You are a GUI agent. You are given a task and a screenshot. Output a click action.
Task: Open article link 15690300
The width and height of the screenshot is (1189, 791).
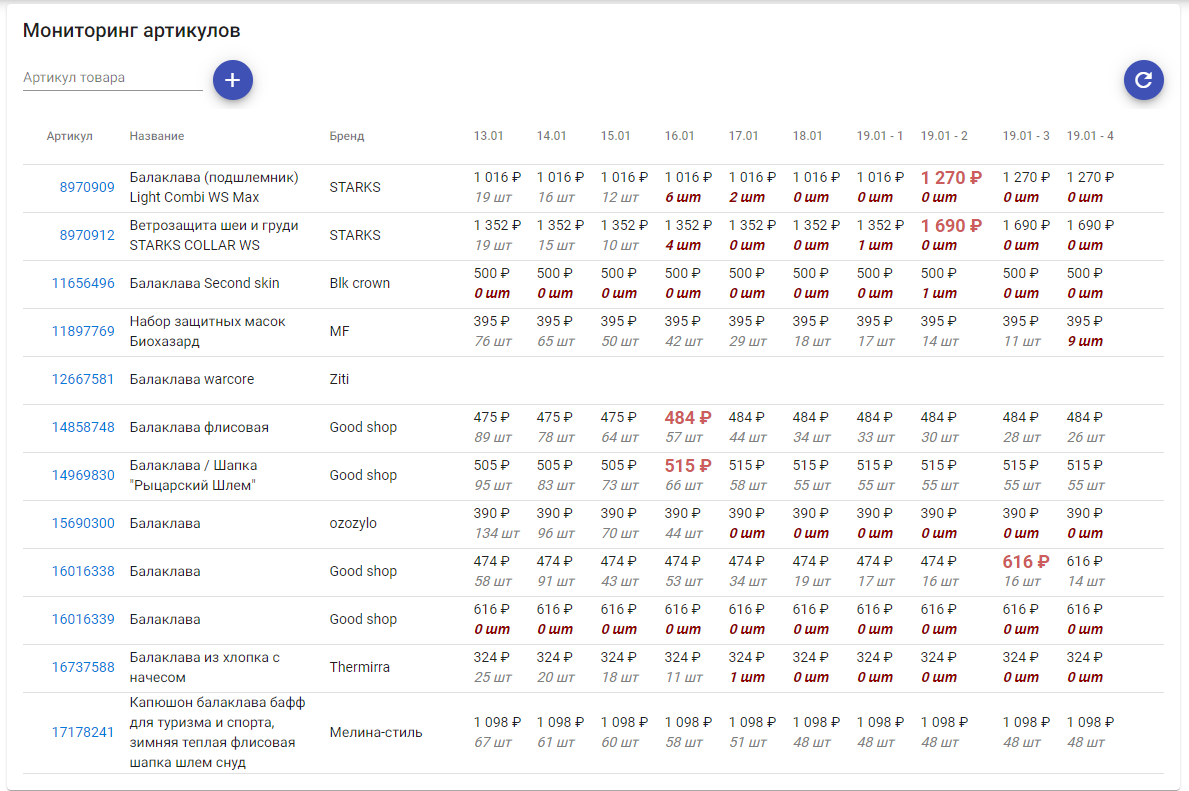pyautogui.click(x=83, y=523)
